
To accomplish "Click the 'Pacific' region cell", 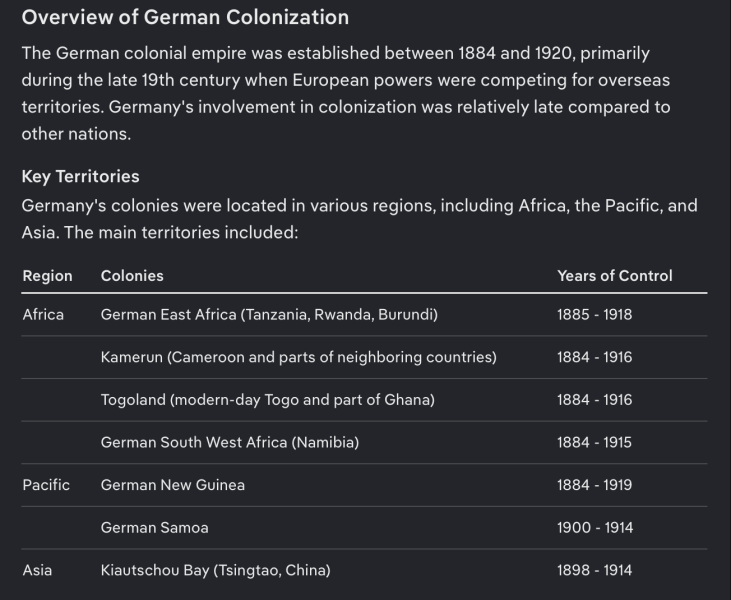I will click(46, 485).
